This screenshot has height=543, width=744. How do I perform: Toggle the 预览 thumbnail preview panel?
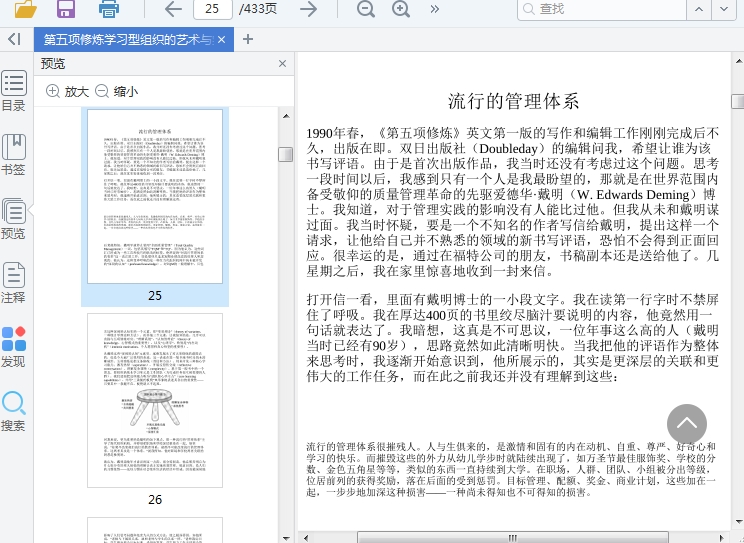tap(14, 219)
